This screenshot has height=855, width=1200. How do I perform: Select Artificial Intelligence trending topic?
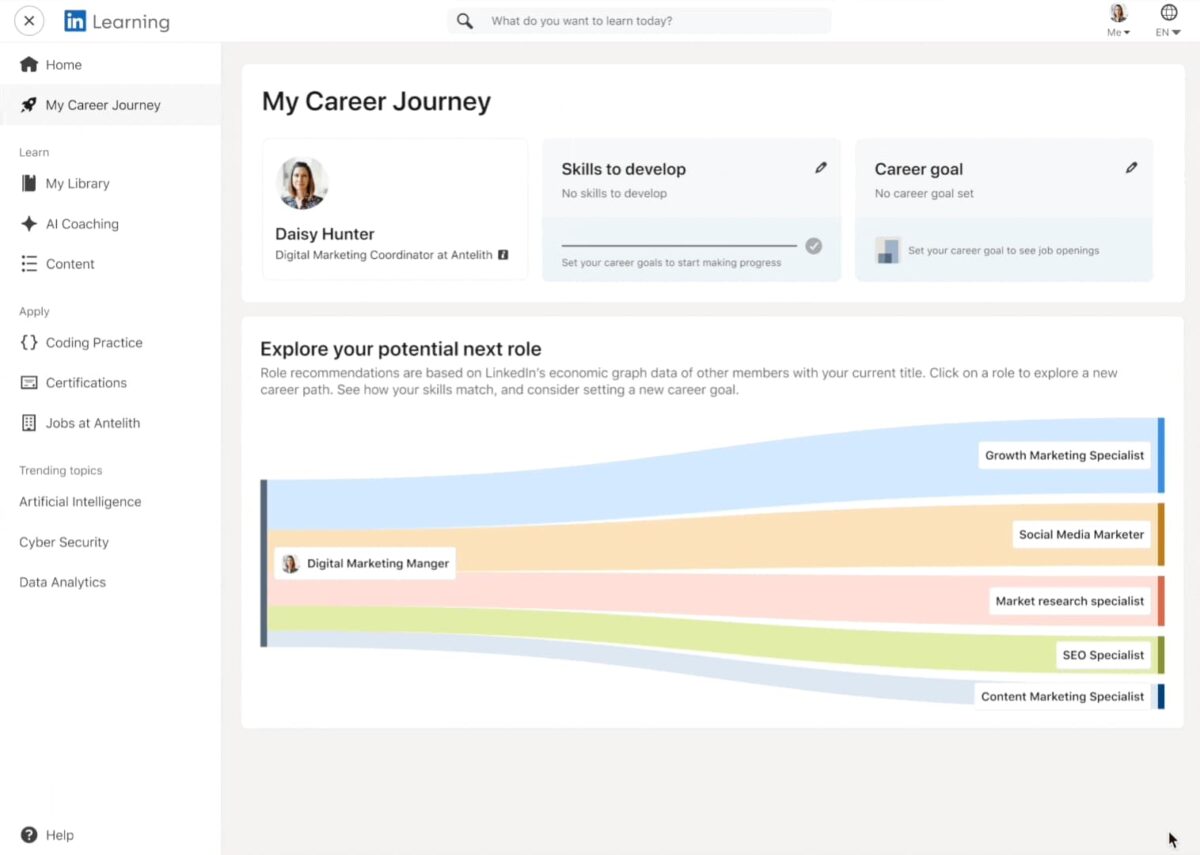pyautogui.click(x=80, y=502)
